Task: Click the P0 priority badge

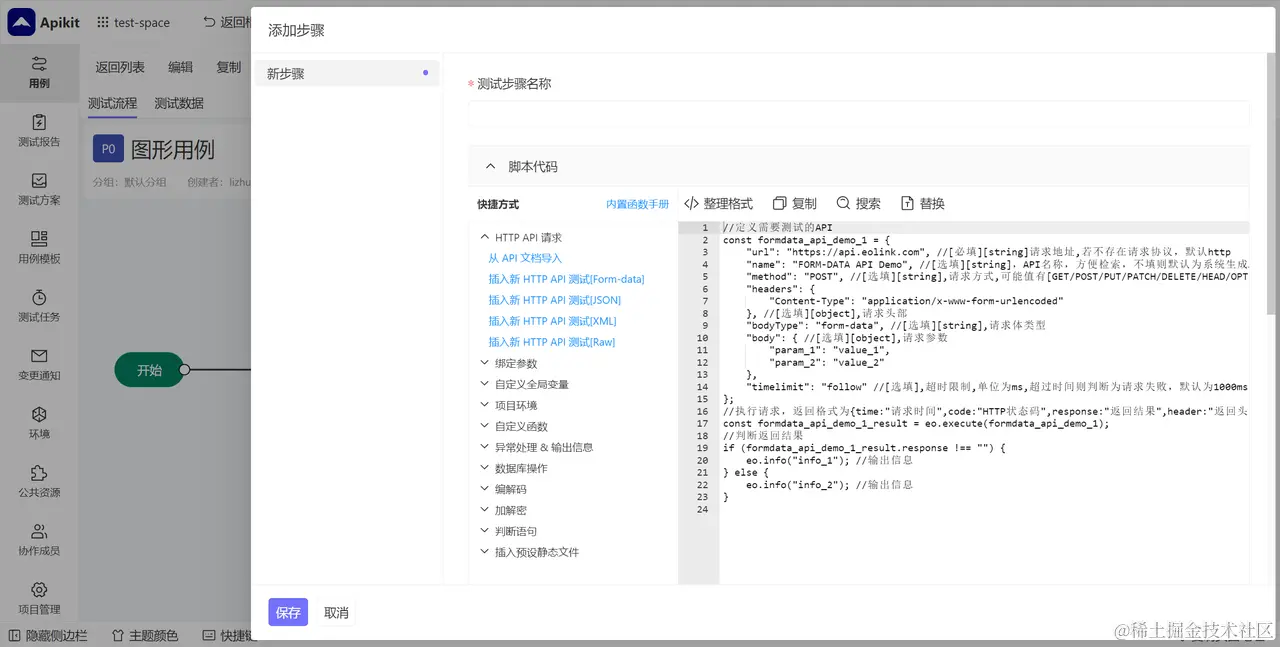Action: (108, 149)
